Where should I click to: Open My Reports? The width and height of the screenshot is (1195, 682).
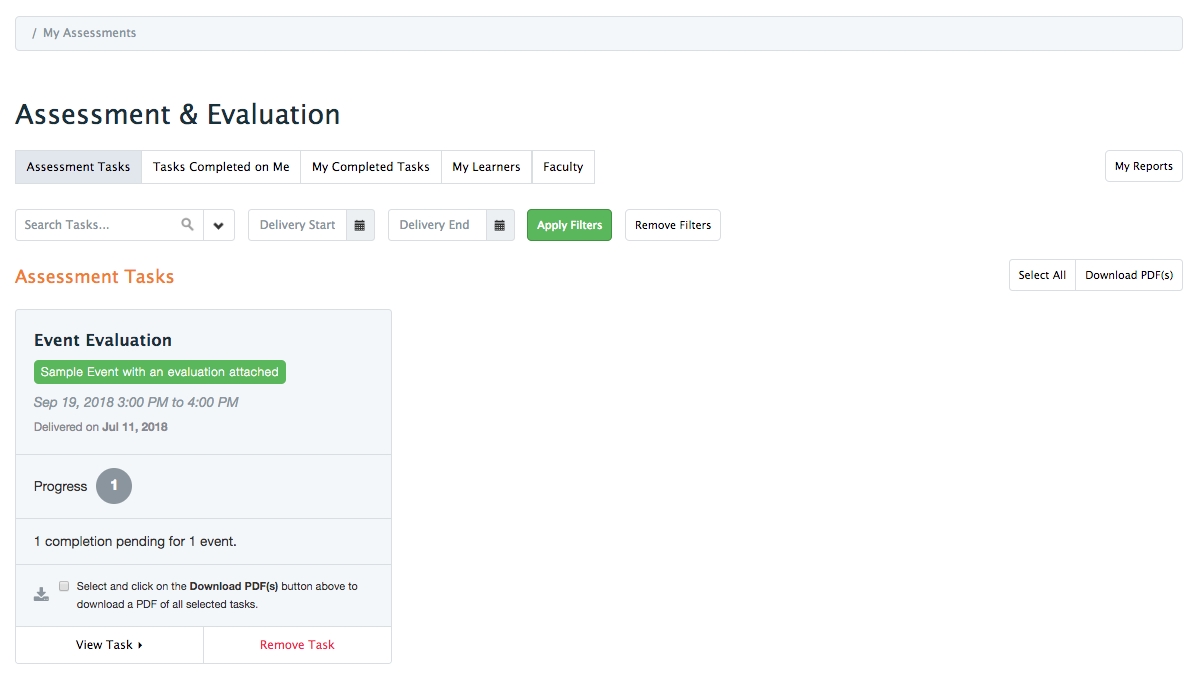coord(1143,166)
